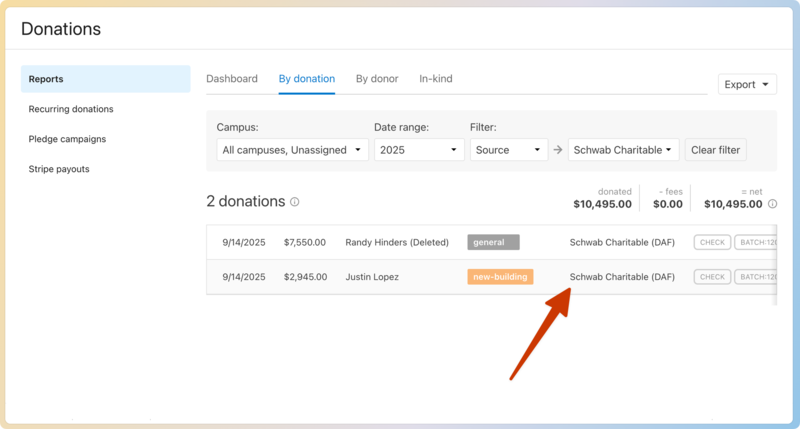Viewport: 800px width, 429px height.
Task: Click BATCH tag on Randy Hinders donation
Action: click(x=755, y=242)
